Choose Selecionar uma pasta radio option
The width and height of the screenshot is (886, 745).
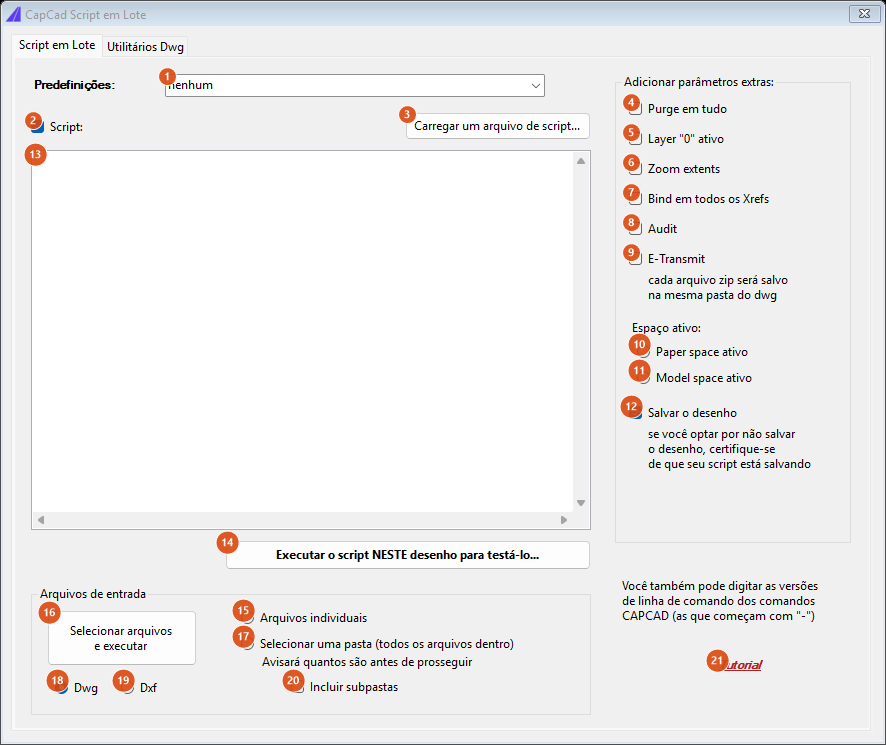(x=247, y=644)
